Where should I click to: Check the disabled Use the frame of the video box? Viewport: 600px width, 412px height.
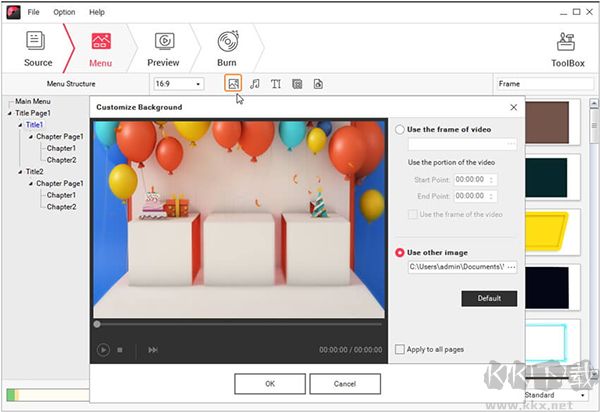[412, 214]
